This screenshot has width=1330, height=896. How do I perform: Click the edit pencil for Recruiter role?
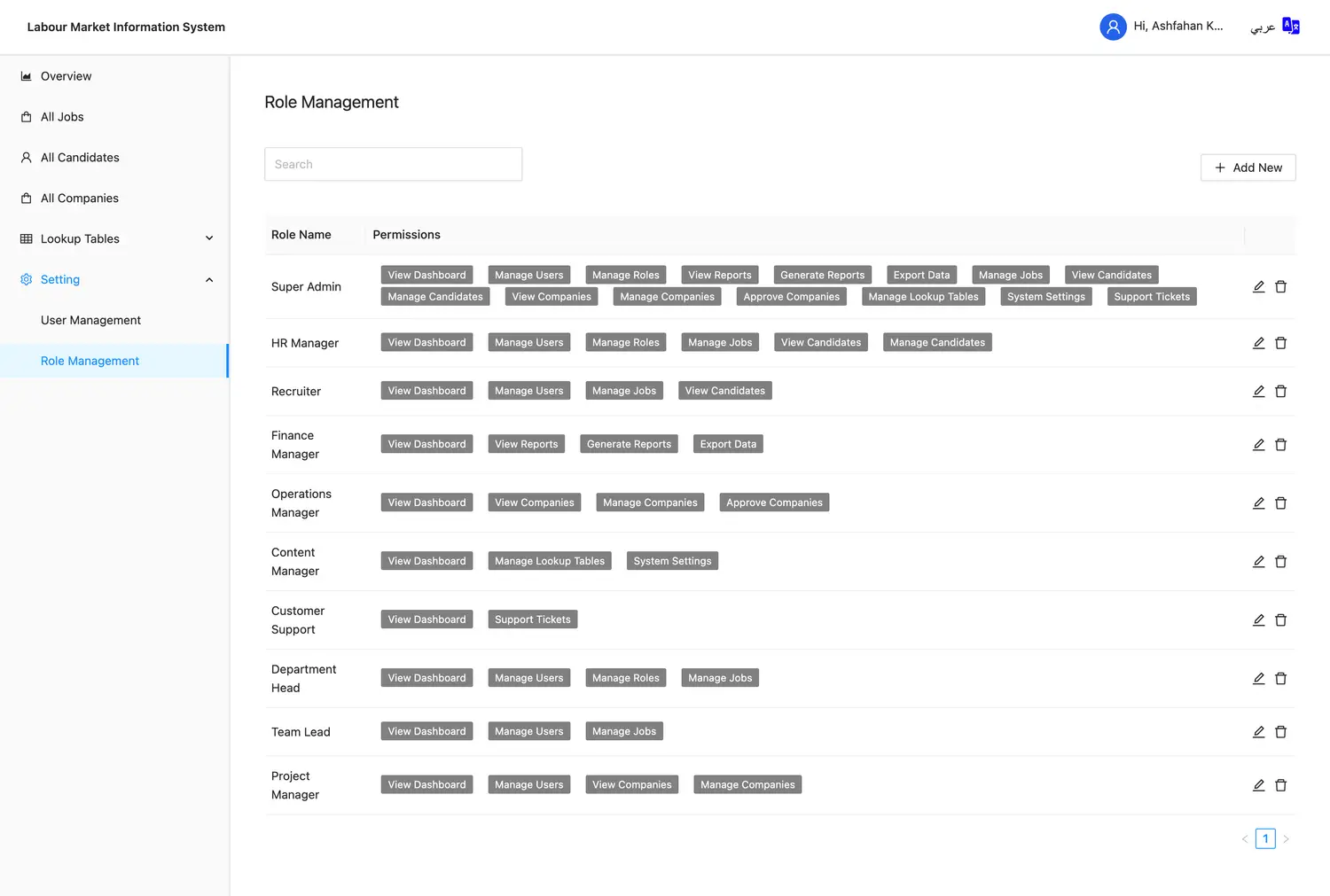(1258, 391)
